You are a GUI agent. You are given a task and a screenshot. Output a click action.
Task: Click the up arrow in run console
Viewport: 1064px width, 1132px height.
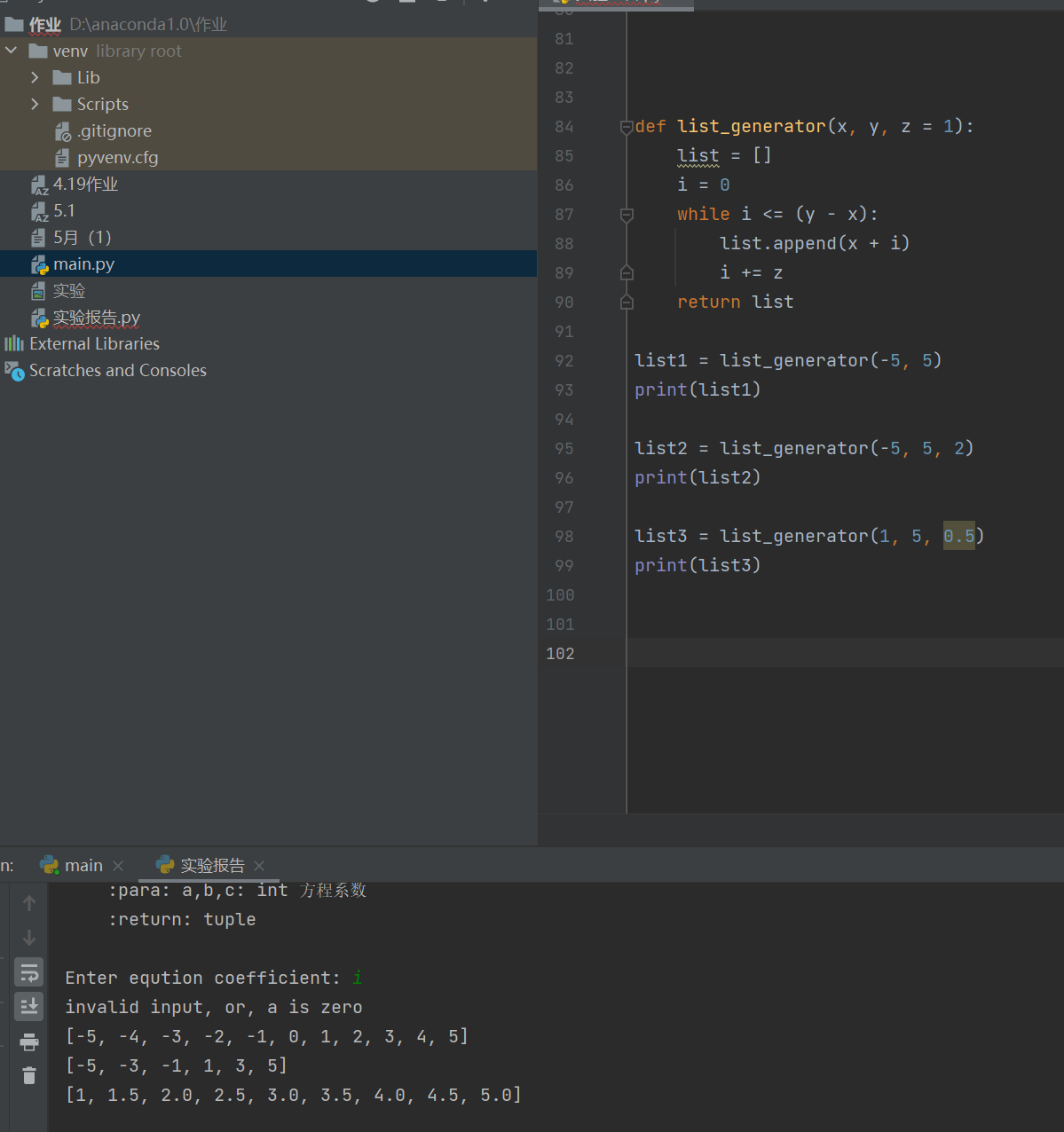click(x=29, y=903)
